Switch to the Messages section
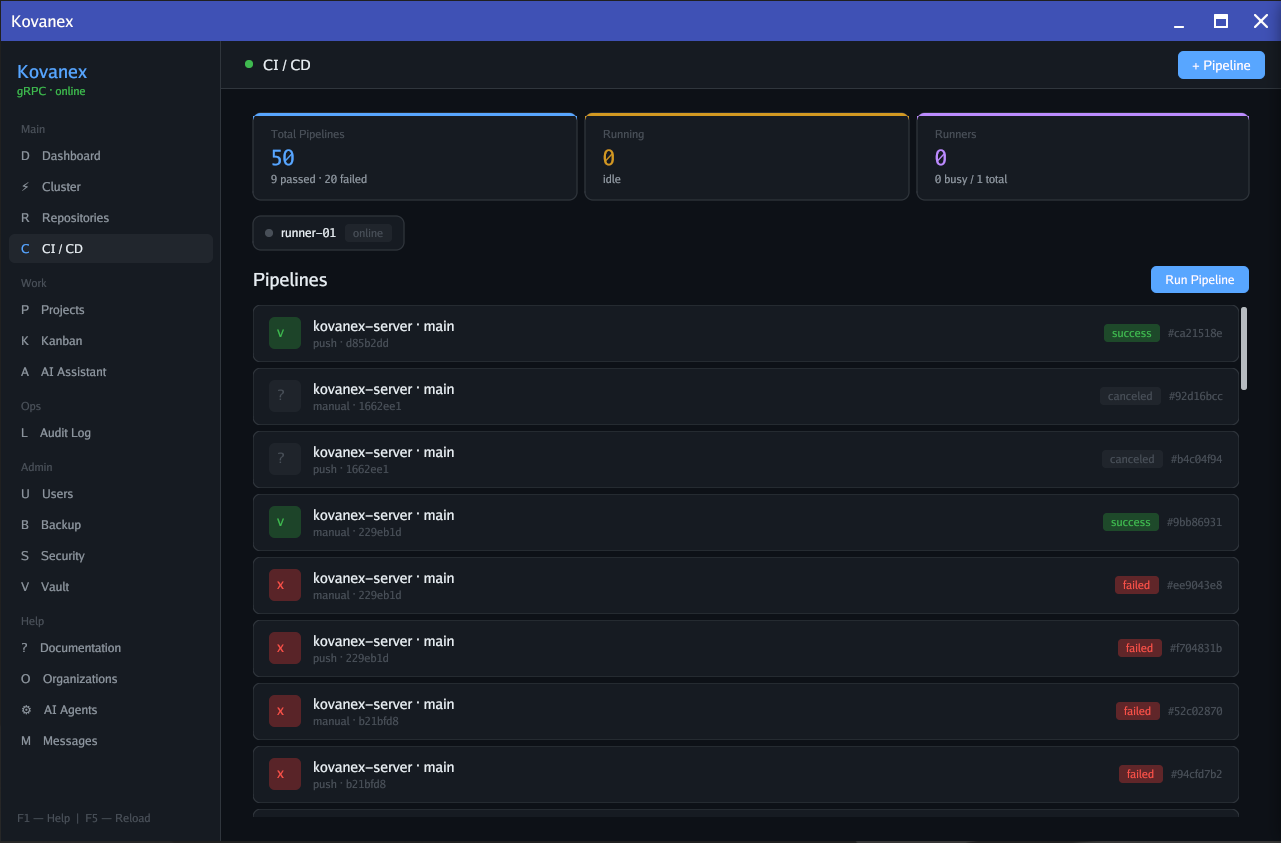 [x=24, y=740]
